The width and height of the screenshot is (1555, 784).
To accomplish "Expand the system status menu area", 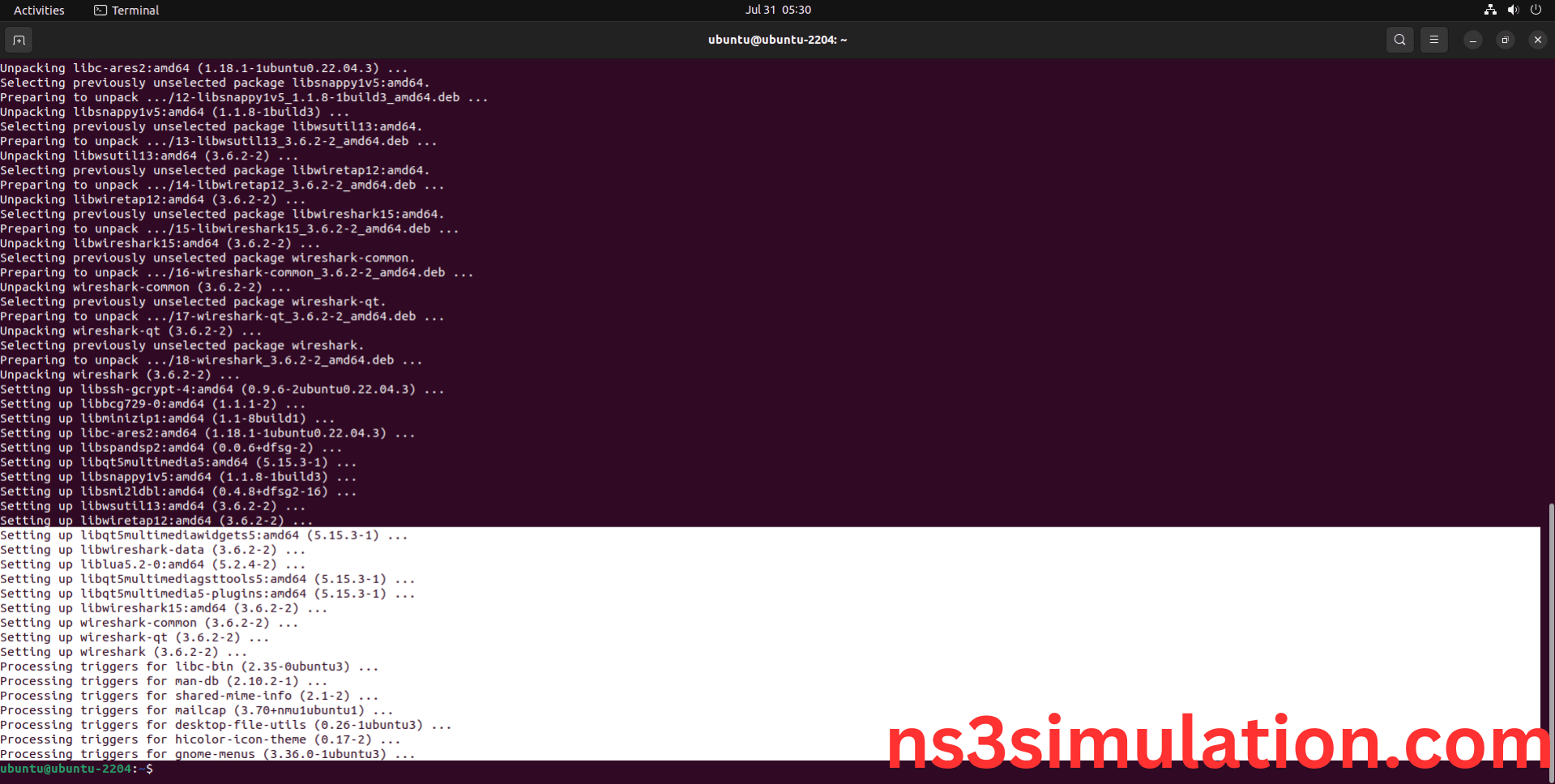I will point(1512,10).
